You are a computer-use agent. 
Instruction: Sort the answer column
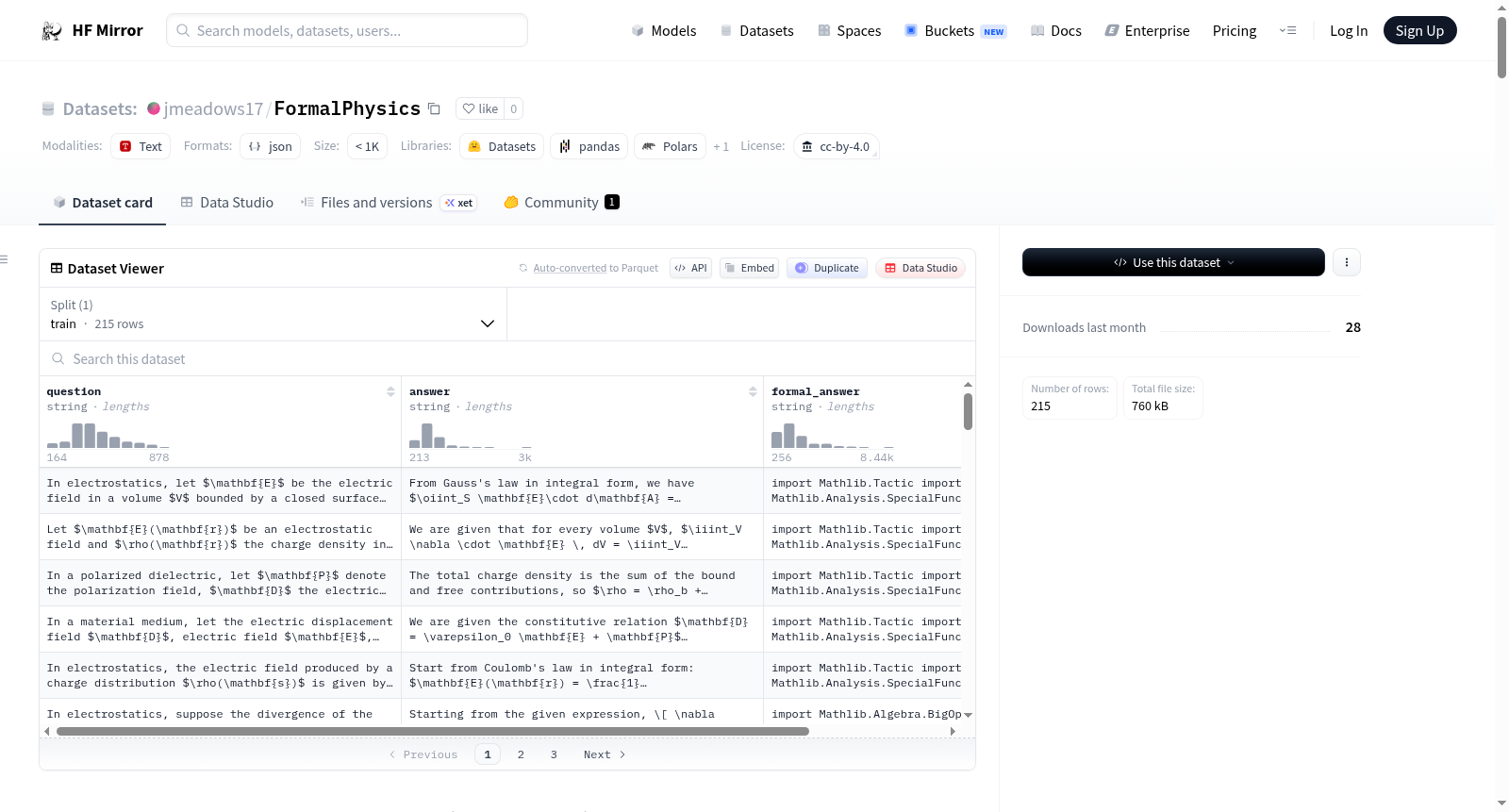pos(753,391)
